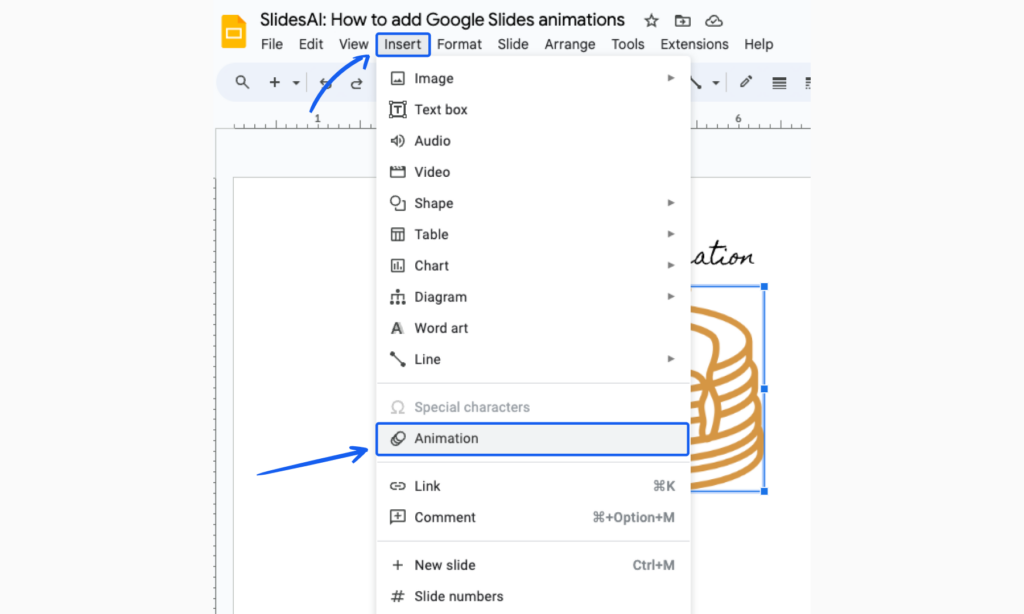Star this presentation

click(x=651, y=20)
